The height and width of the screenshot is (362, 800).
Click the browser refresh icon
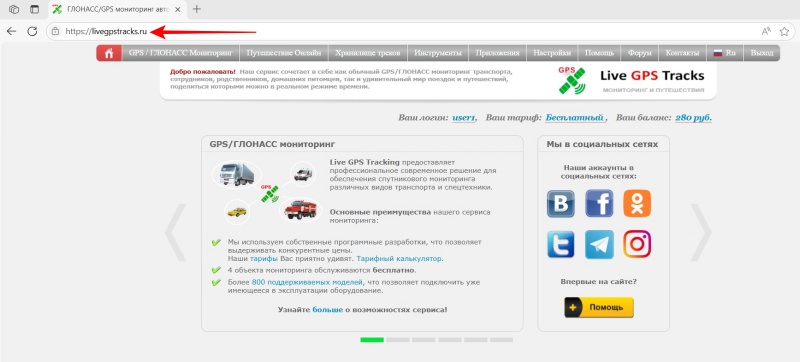(x=32, y=32)
